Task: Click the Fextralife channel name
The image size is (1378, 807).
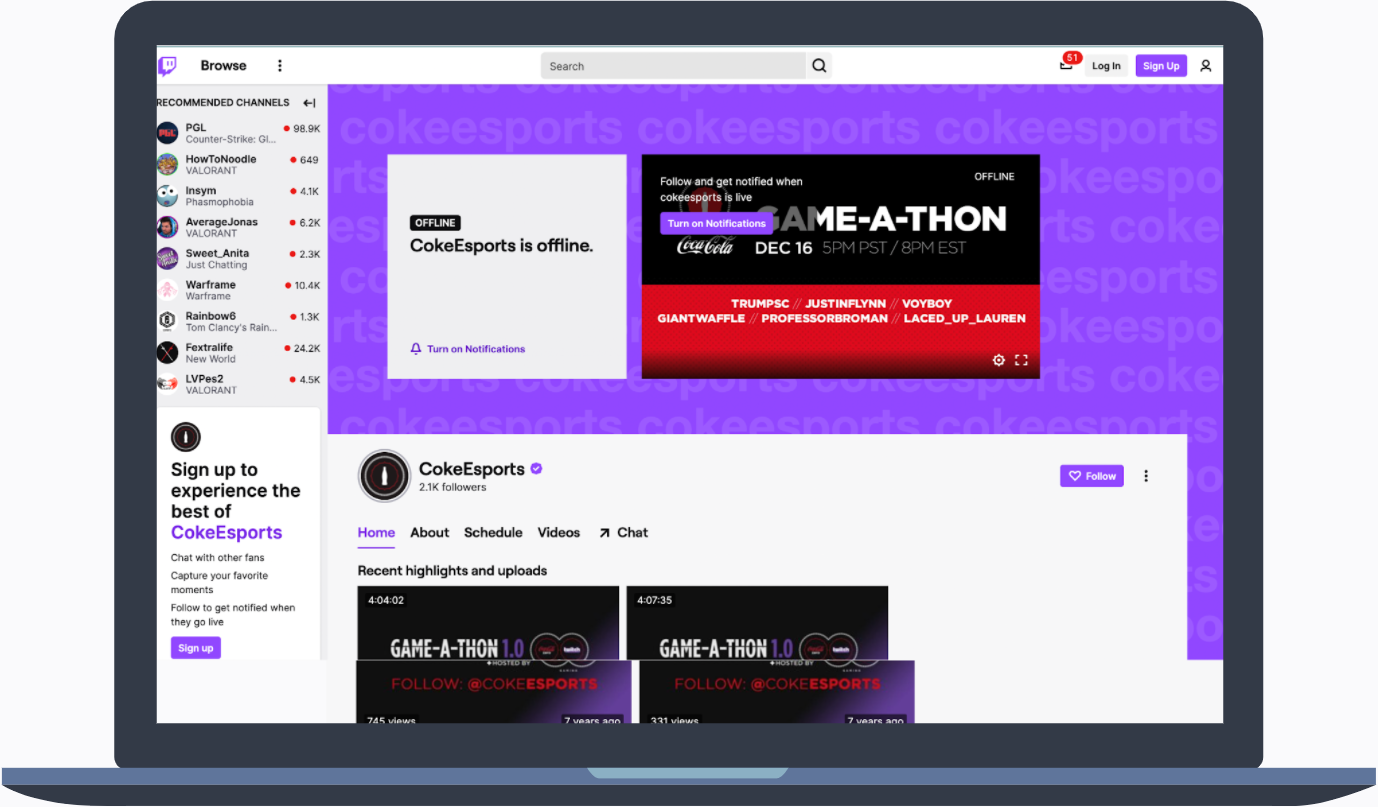Action: (209, 347)
